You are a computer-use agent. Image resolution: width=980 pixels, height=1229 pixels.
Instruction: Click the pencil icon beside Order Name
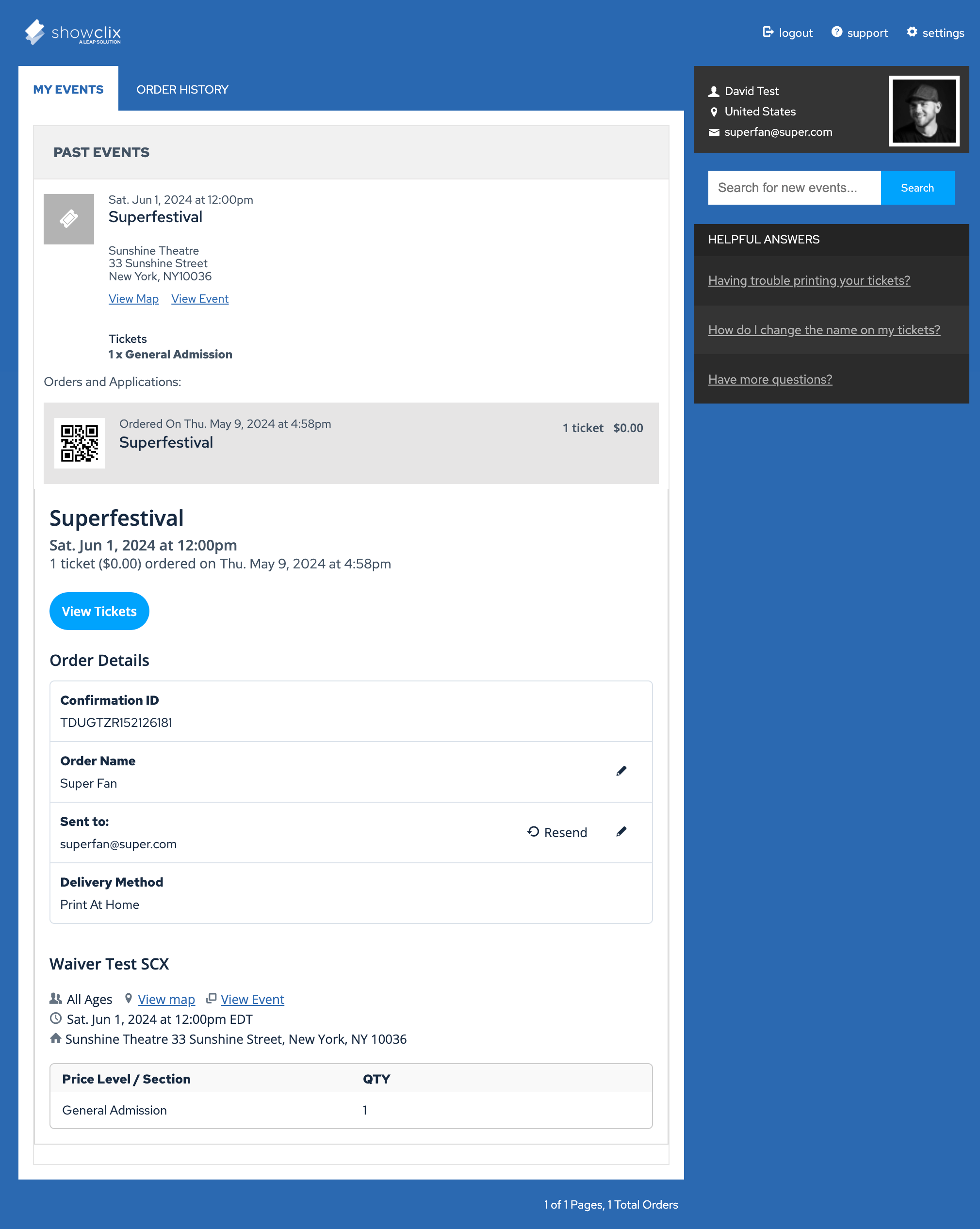point(621,771)
